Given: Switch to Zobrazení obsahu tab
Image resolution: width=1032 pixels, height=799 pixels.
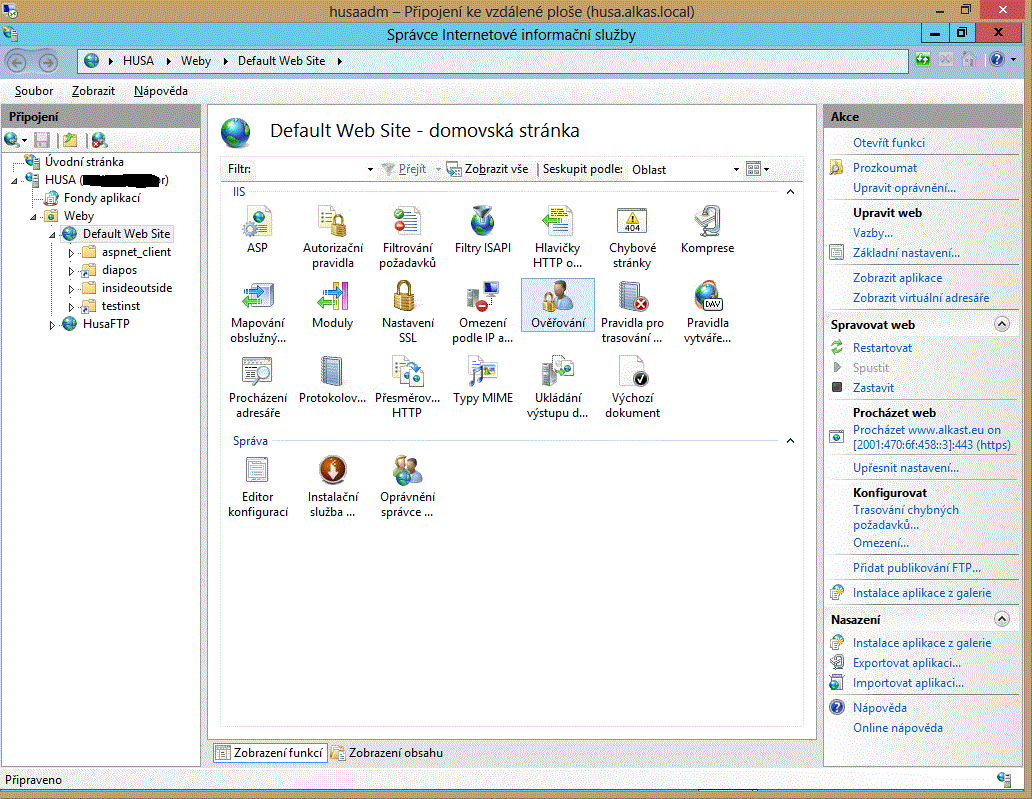Looking at the screenshot, I should pyautogui.click(x=394, y=752).
